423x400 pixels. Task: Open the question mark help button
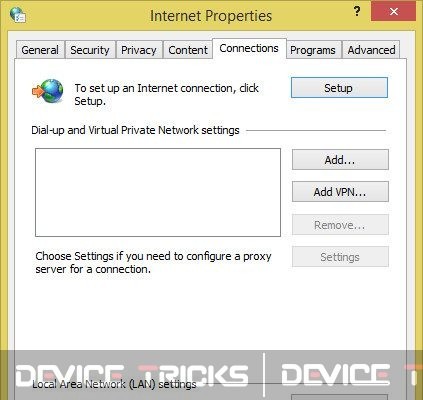pos(357,12)
